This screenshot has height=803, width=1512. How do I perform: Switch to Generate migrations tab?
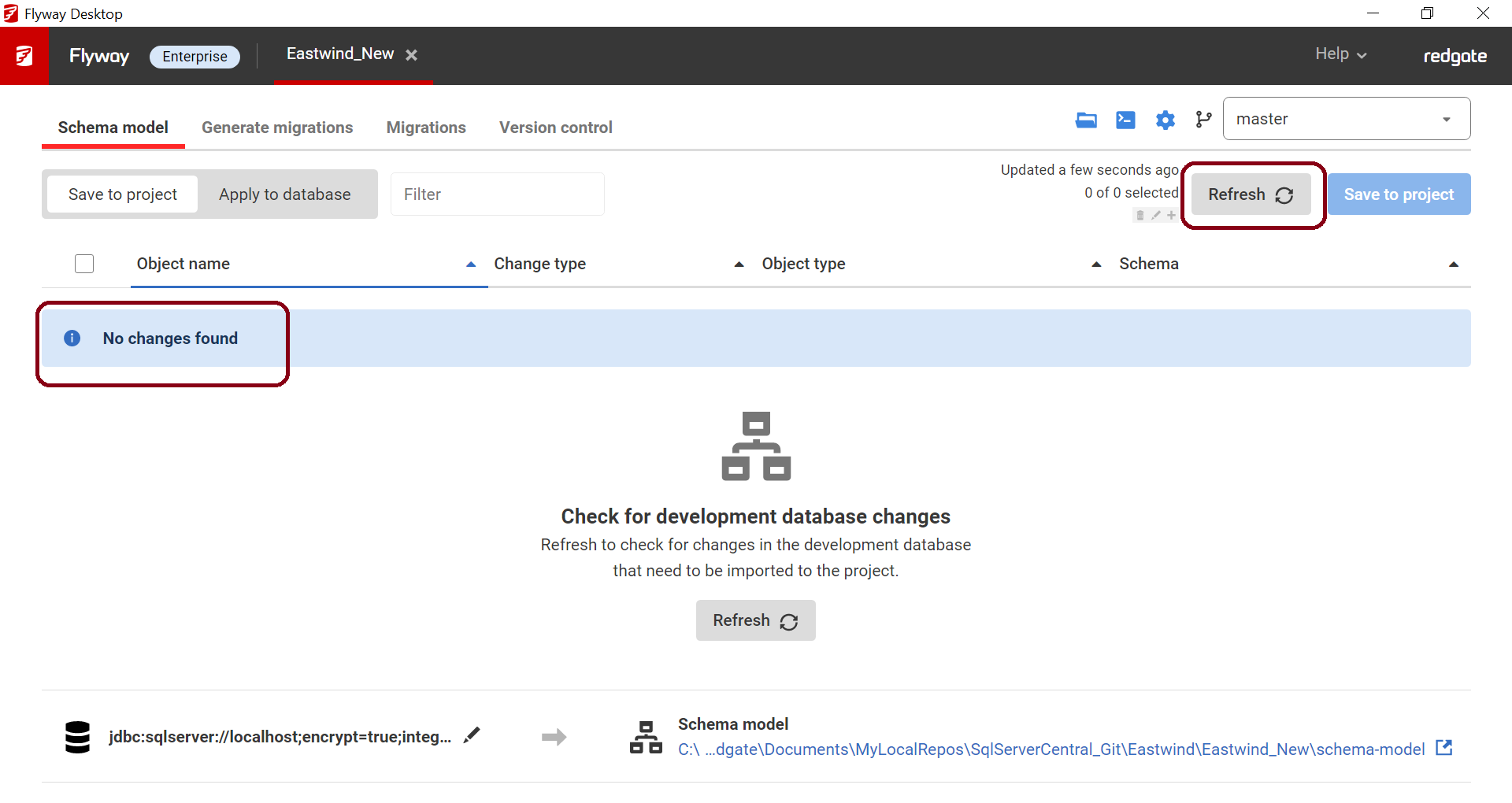pyautogui.click(x=277, y=128)
